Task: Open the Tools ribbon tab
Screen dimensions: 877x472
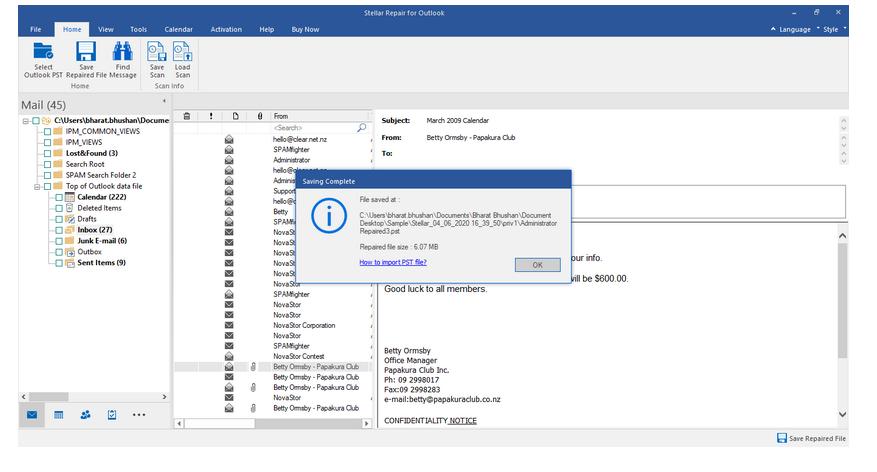Action: point(138,29)
